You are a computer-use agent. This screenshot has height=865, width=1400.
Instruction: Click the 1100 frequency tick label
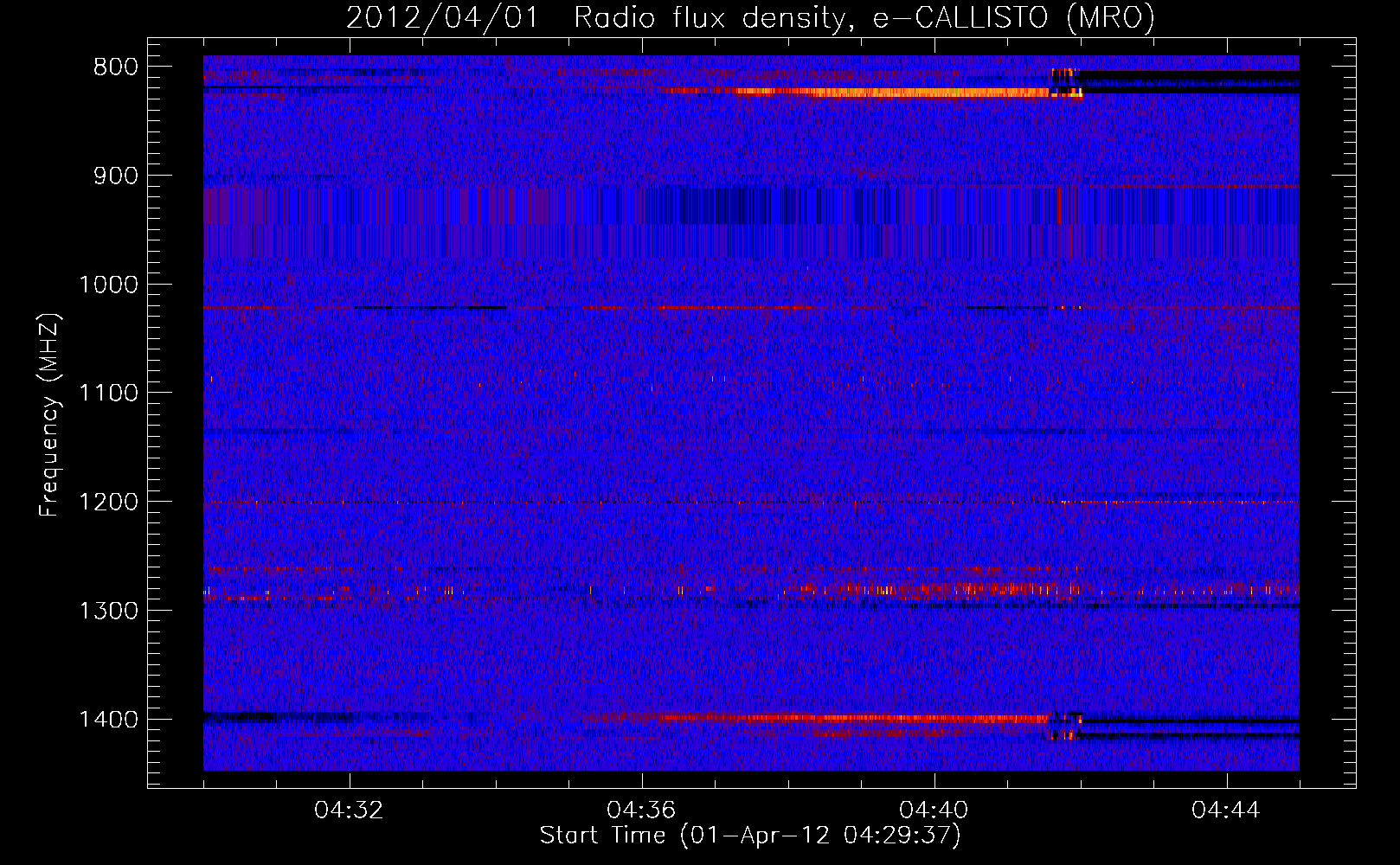point(107,394)
